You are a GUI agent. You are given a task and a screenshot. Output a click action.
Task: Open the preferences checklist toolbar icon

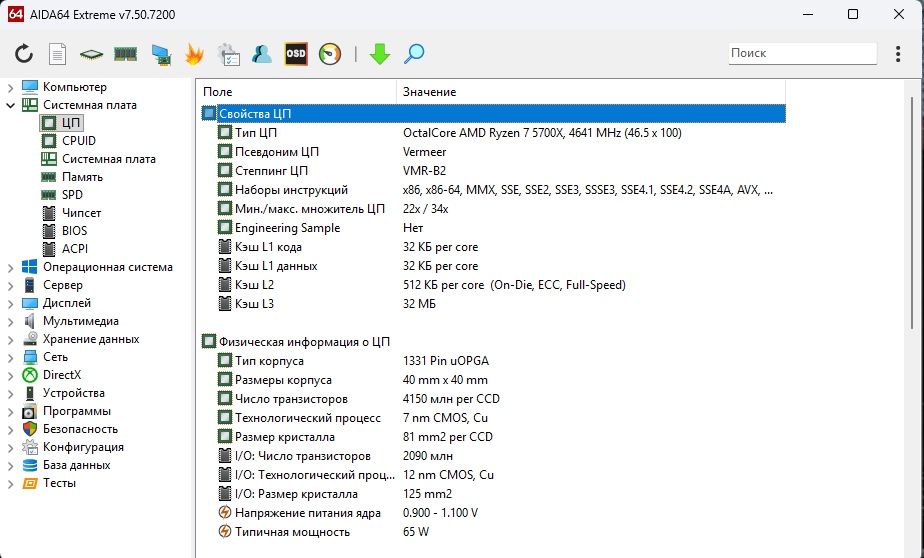click(228, 54)
